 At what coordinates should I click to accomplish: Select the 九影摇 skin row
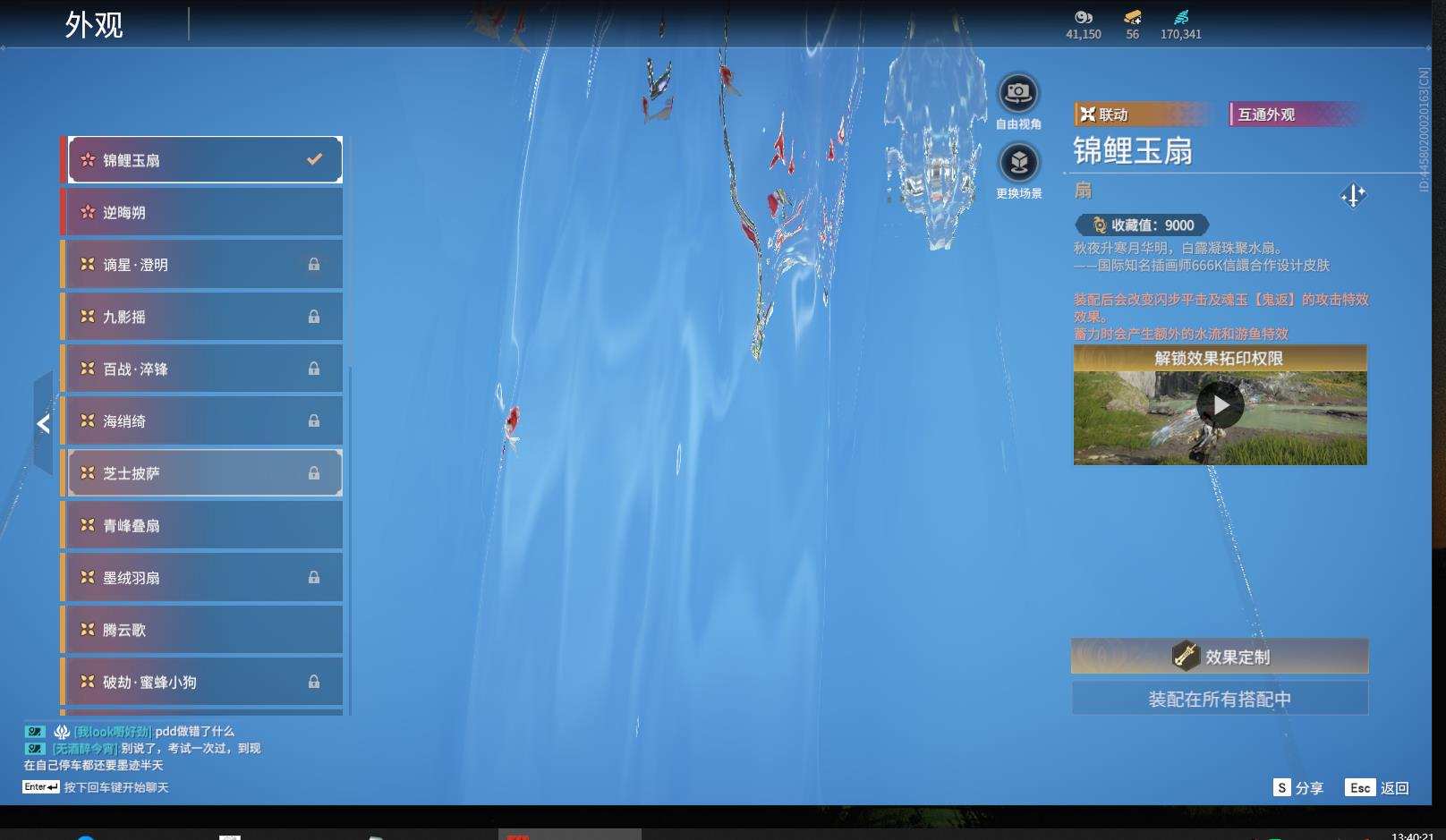click(202, 317)
